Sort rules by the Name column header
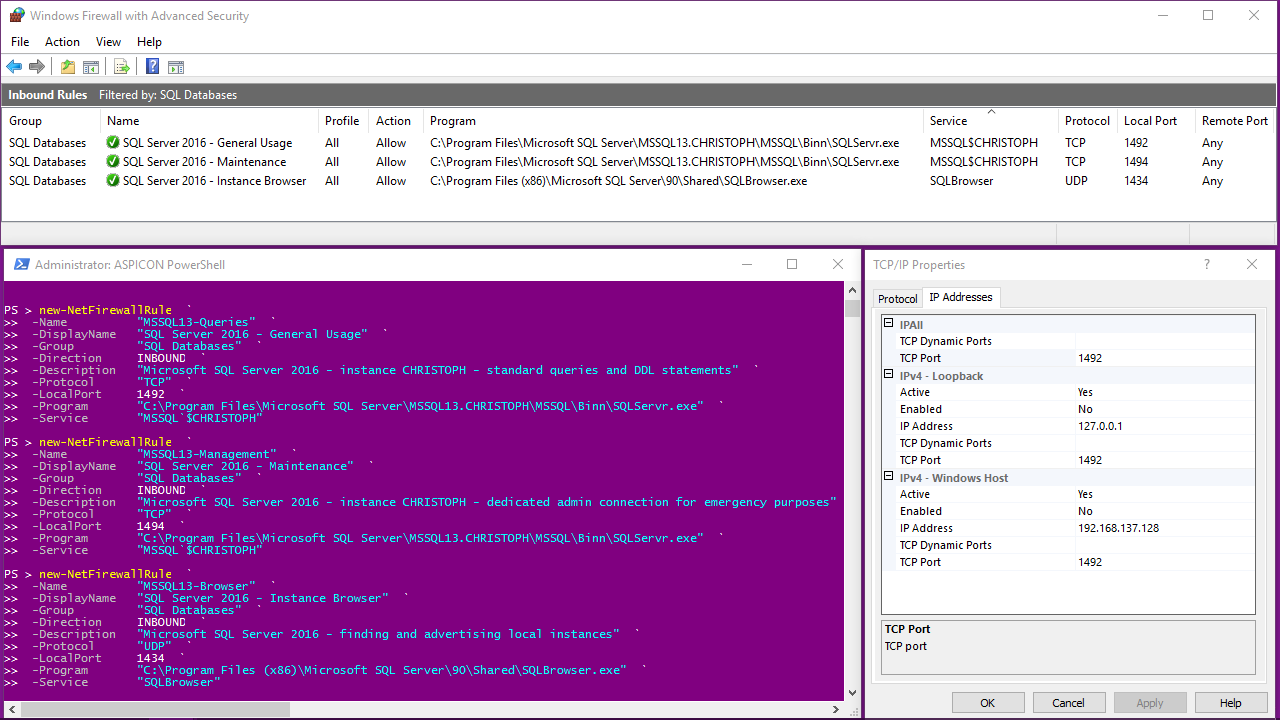This screenshot has height=720, width=1280. 209,121
